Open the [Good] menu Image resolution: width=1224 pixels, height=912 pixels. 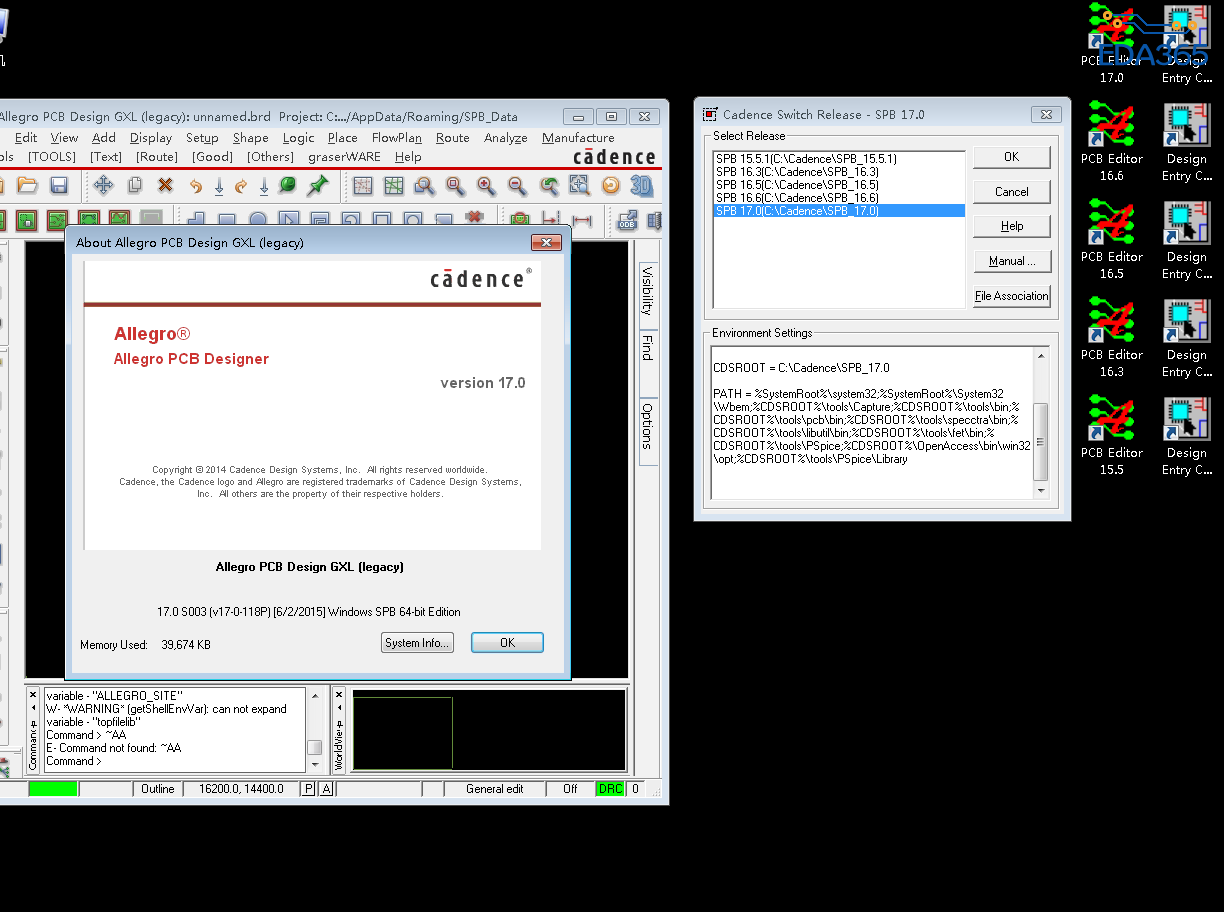(212, 157)
